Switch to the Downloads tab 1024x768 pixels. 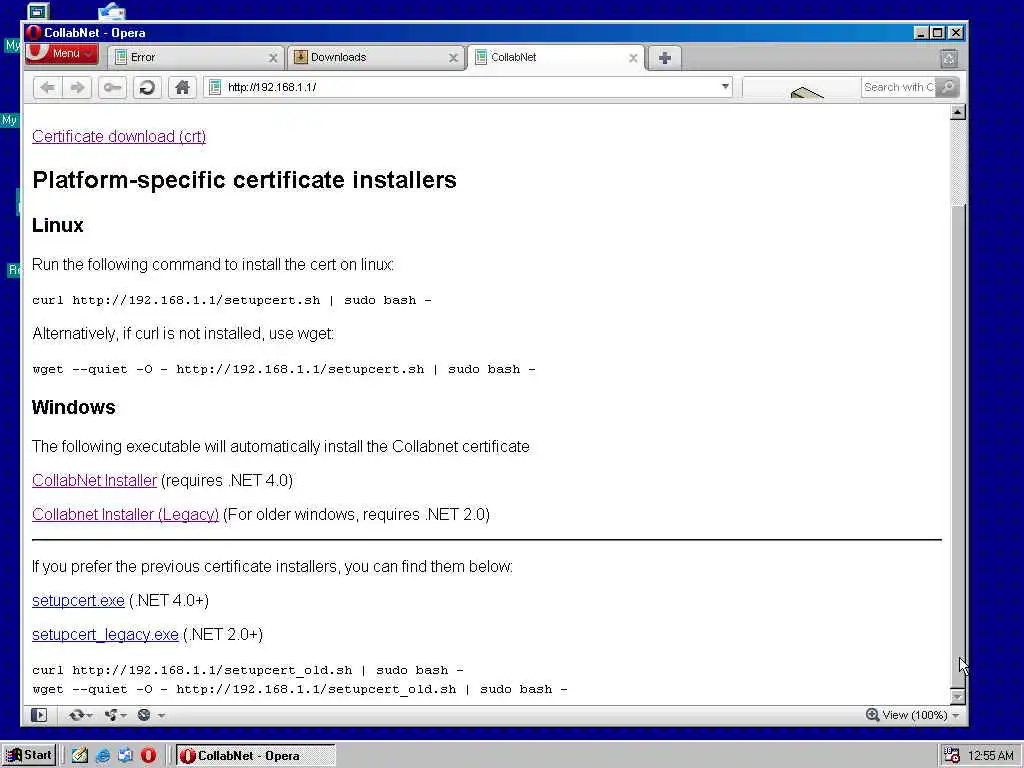376,57
